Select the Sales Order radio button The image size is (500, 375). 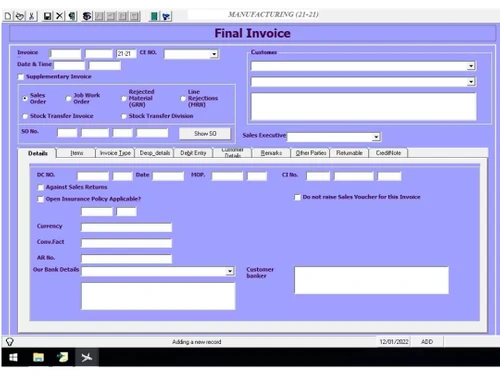pyautogui.click(x=25, y=98)
